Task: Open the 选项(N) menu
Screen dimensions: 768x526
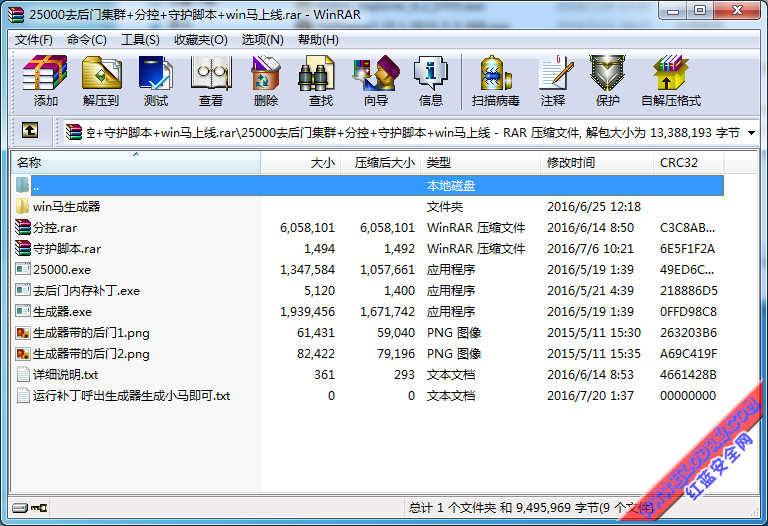Action: tap(263, 40)
